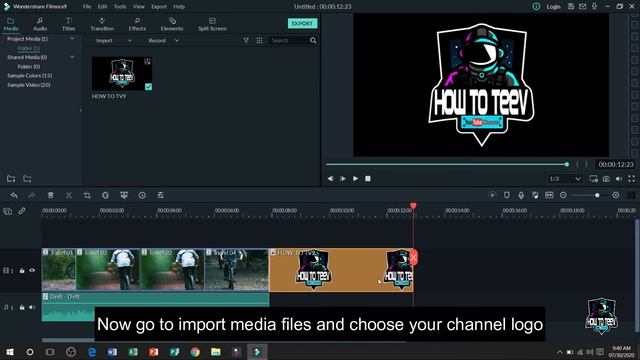Screen dimensions: 640x360
Task: Lock video track 1
Action: click(x=22, y=271)
